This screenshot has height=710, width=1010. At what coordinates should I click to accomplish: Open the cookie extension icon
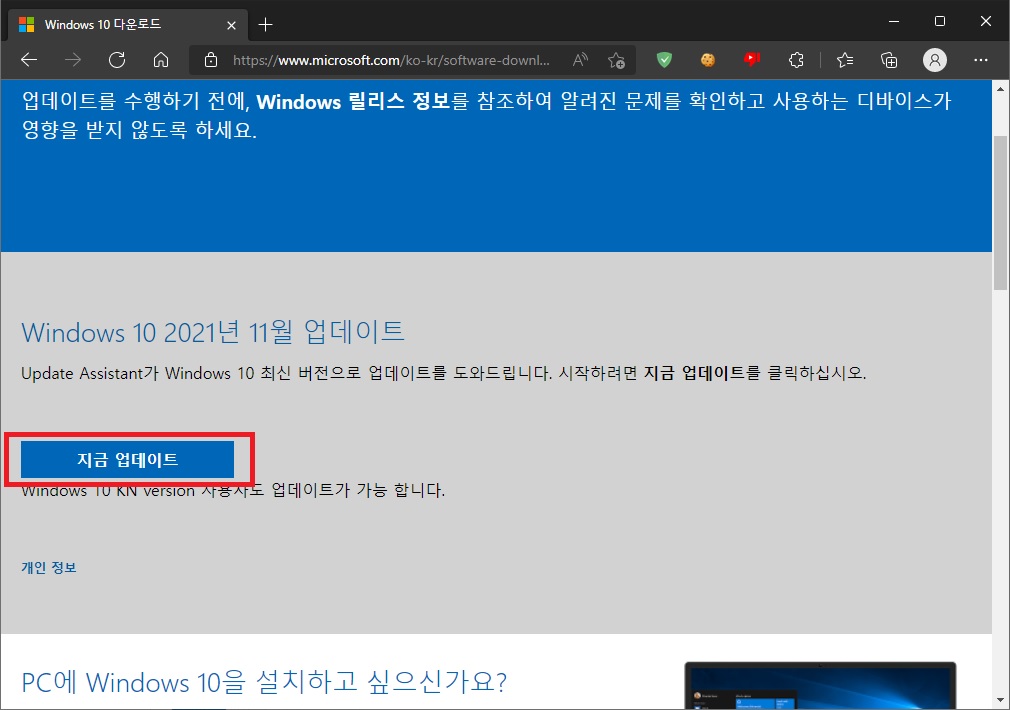[708, 60]
